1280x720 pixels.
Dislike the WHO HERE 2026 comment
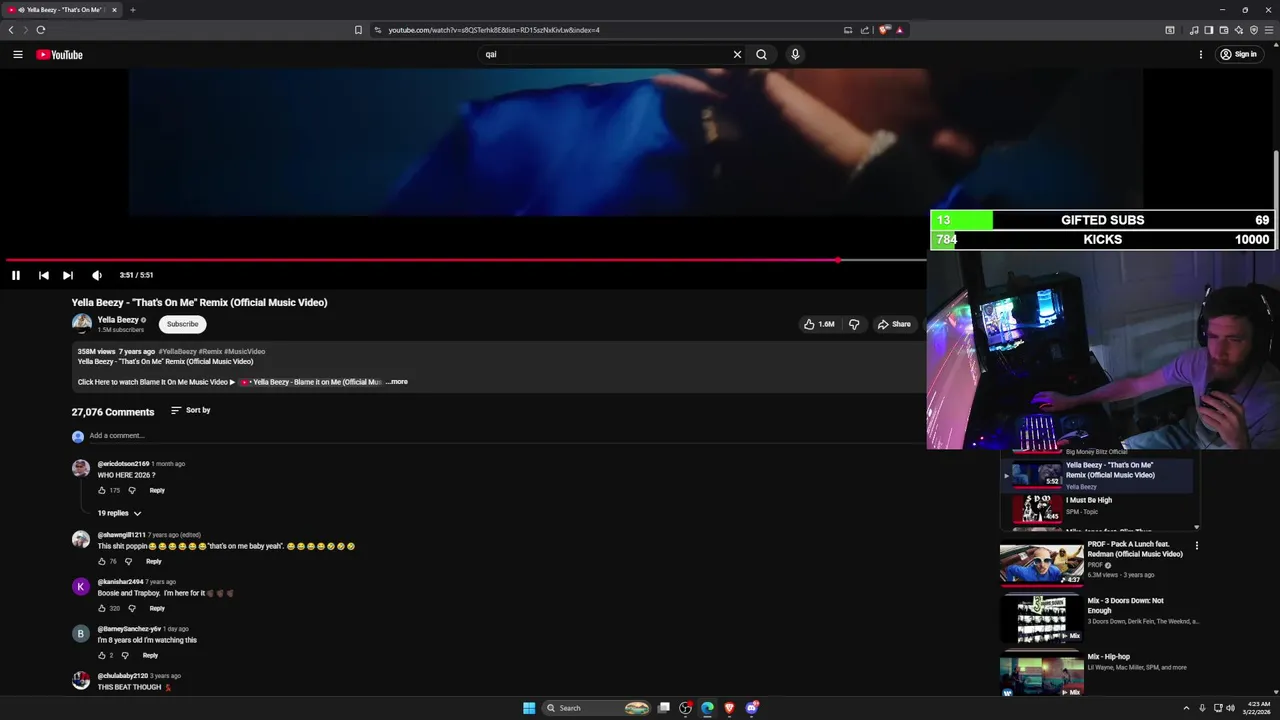click(132, 491)
